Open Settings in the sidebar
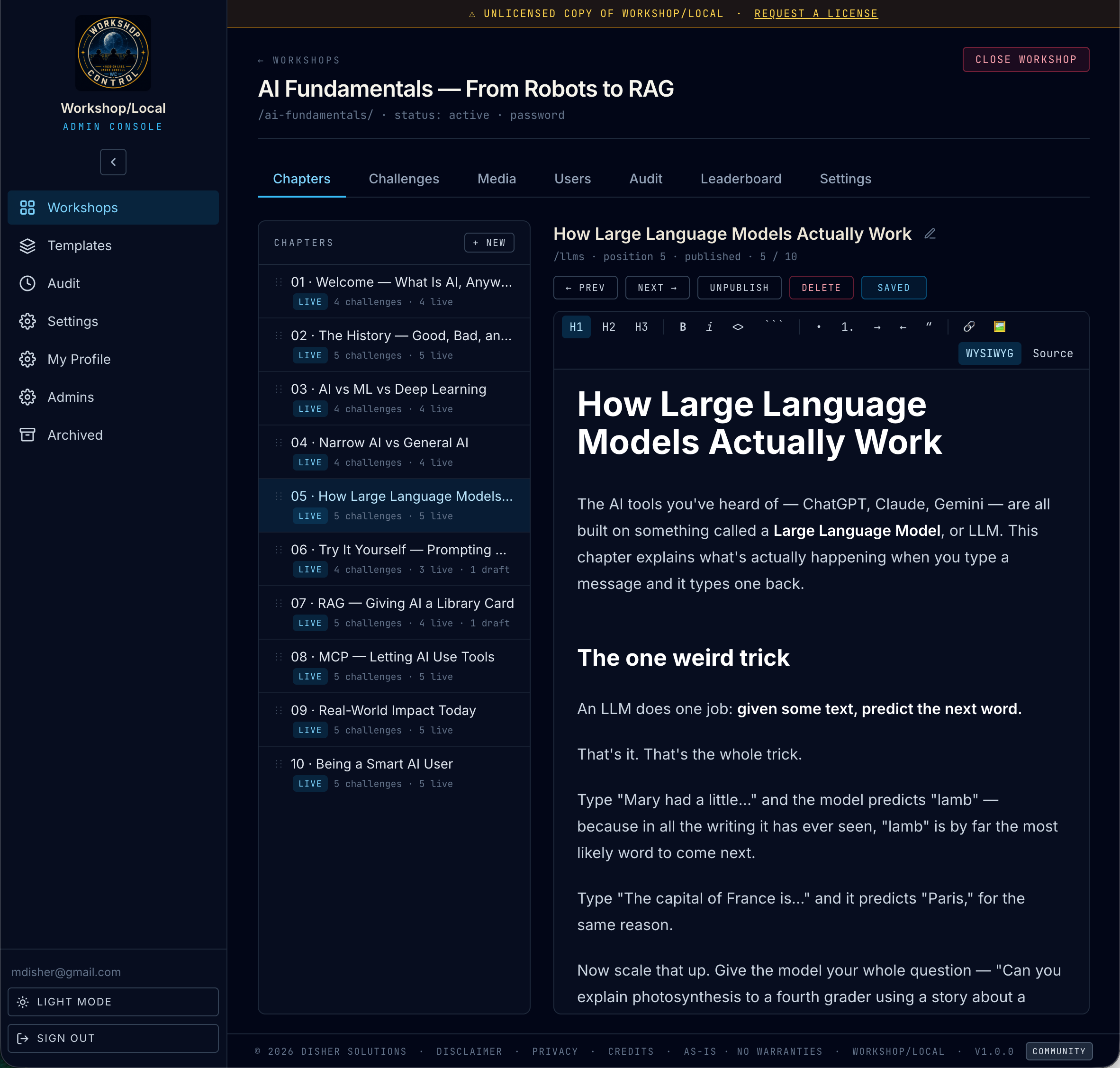Image resolution: width=1120 pixels, height=1068 pixels. pos(113,321)
